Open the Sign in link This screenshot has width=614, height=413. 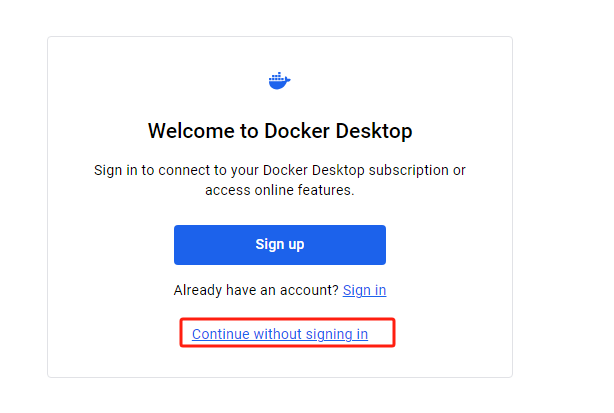(364, 290)
